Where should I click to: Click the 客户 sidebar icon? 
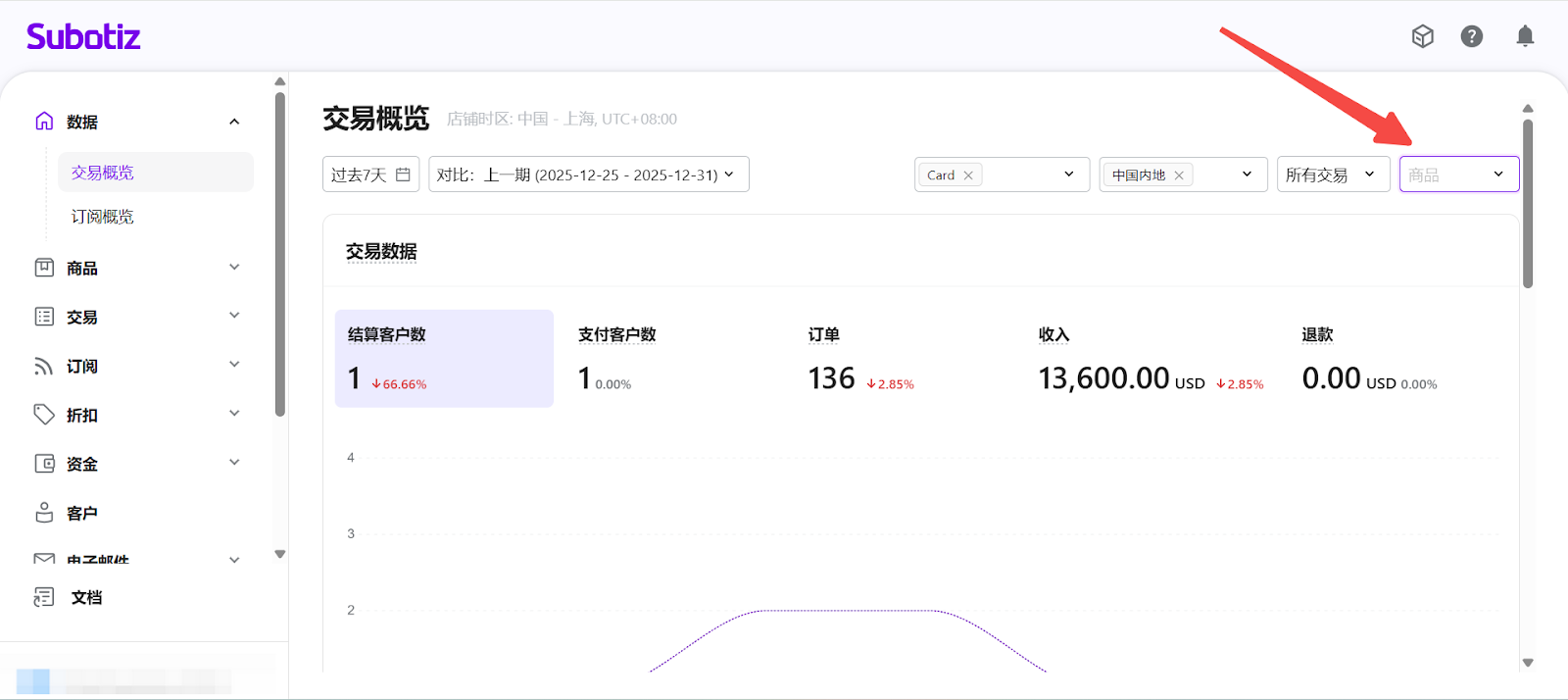pos(44,513)
